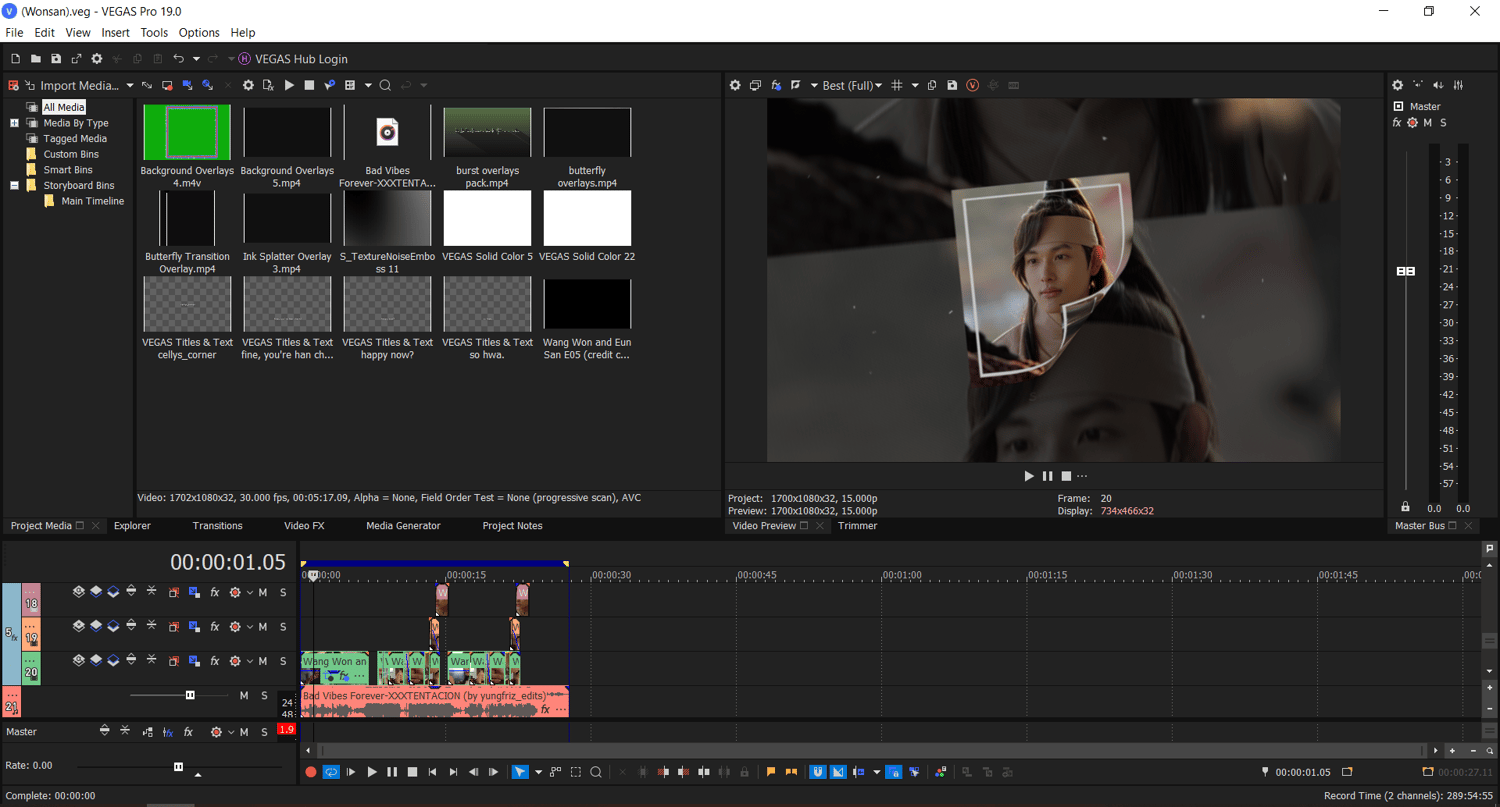Click the Record button in transport bar
Screen dimensions: 1500x807
click(311, 772)
